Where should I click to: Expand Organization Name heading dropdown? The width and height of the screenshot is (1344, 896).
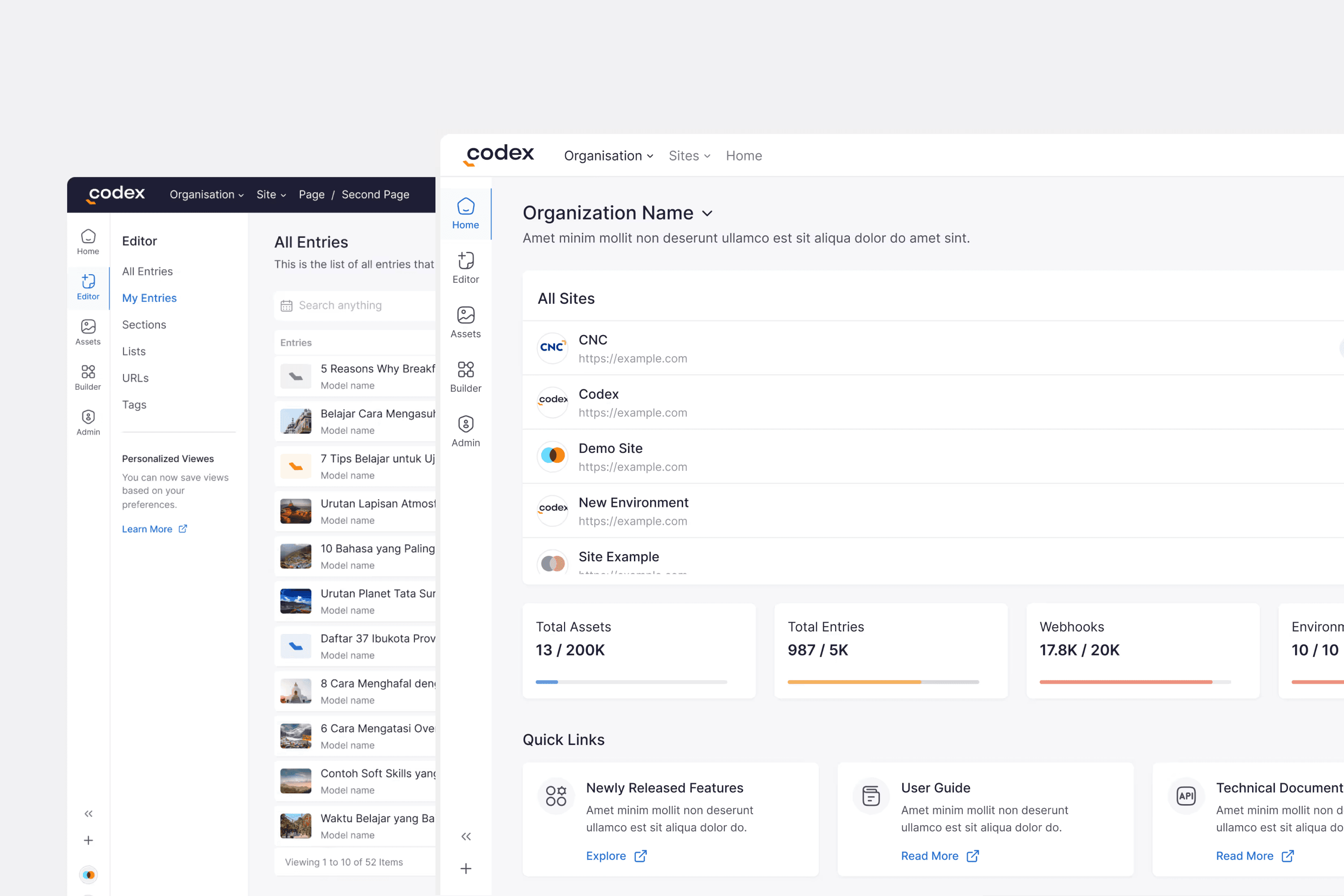[707, 214]
